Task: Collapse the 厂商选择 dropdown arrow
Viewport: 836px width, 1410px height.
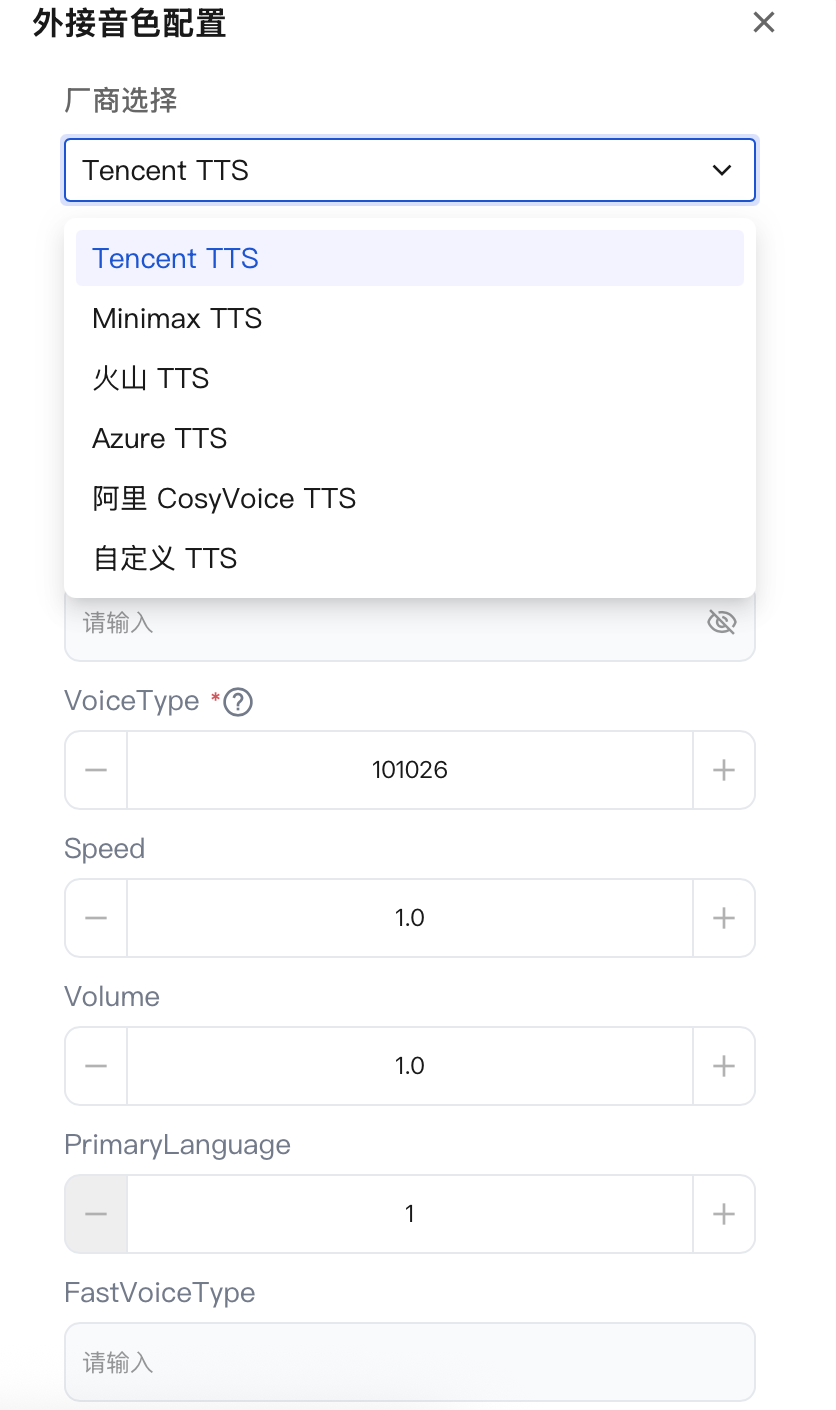Action: click(721, 170)
